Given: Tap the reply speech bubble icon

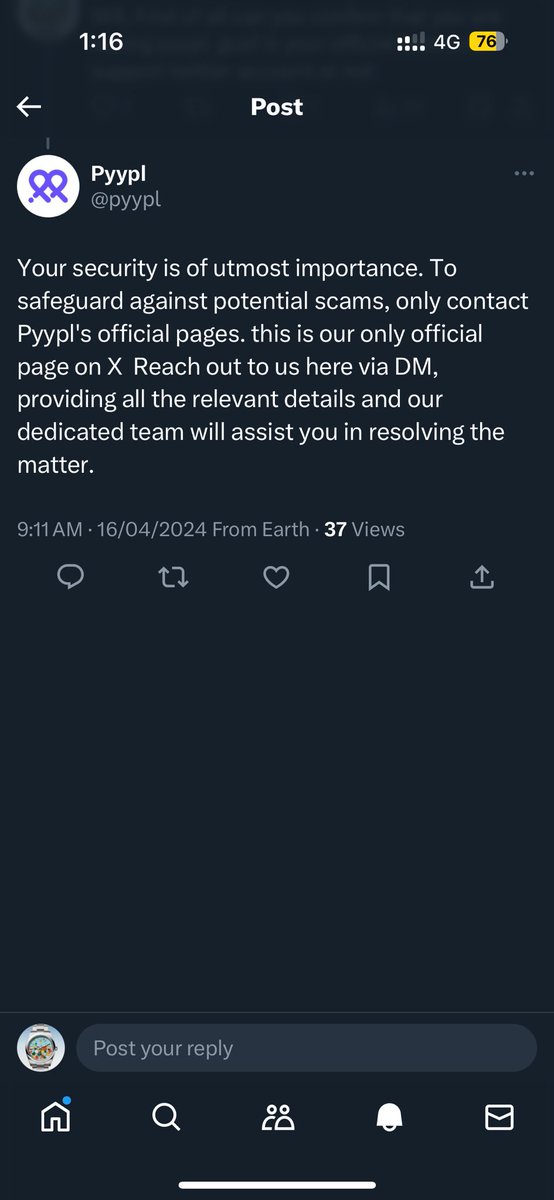Looking at the screenshot, I should coord(70,577).
